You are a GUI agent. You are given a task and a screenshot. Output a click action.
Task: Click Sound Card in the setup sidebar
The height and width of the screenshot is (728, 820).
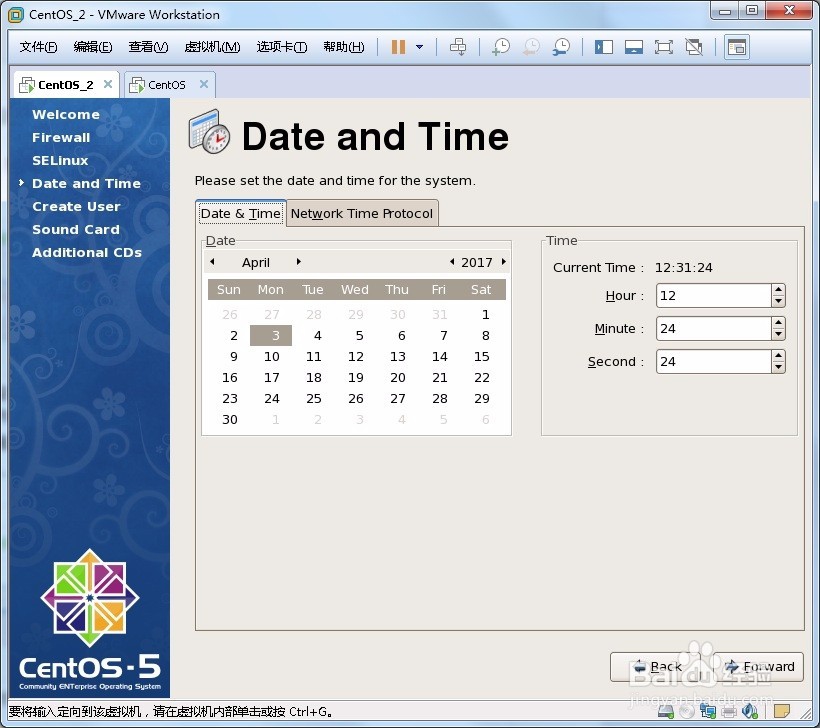pyautogui.click(x=76, y=230)
